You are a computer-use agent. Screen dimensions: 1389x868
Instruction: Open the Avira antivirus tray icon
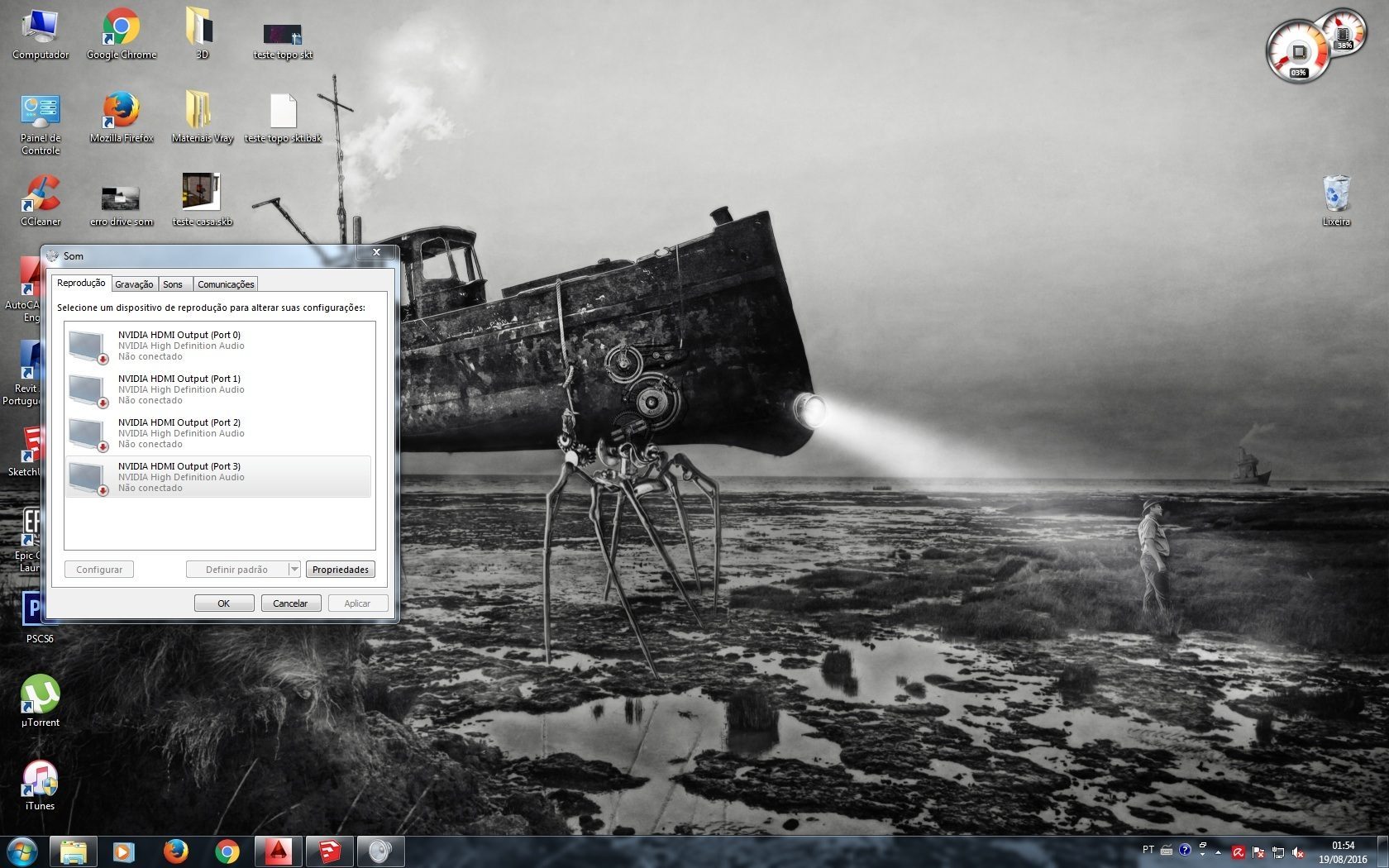1238,851
